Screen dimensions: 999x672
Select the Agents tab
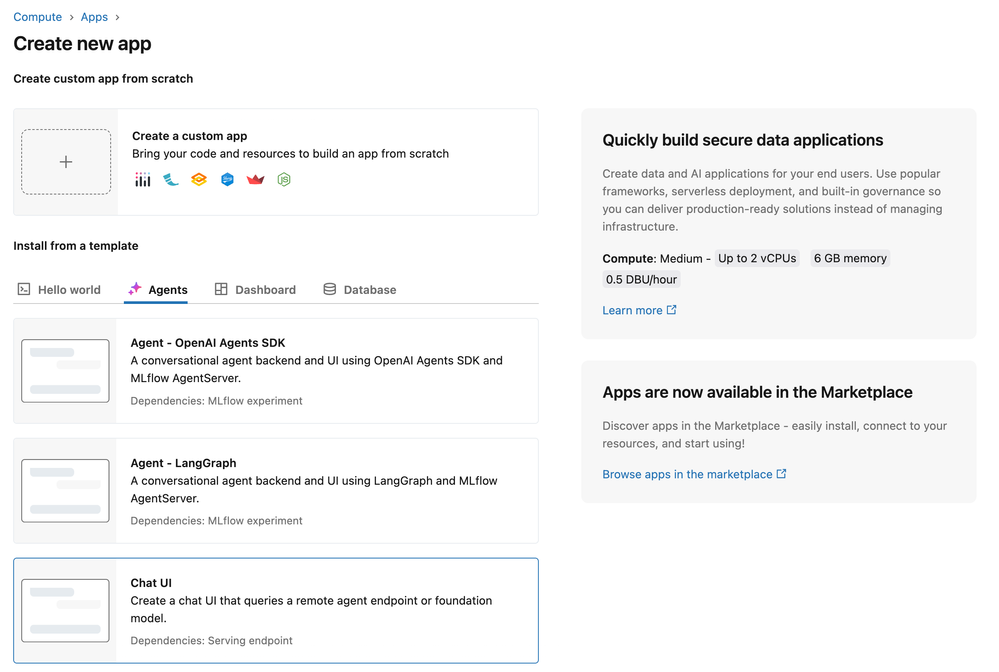tap(157, 290)
